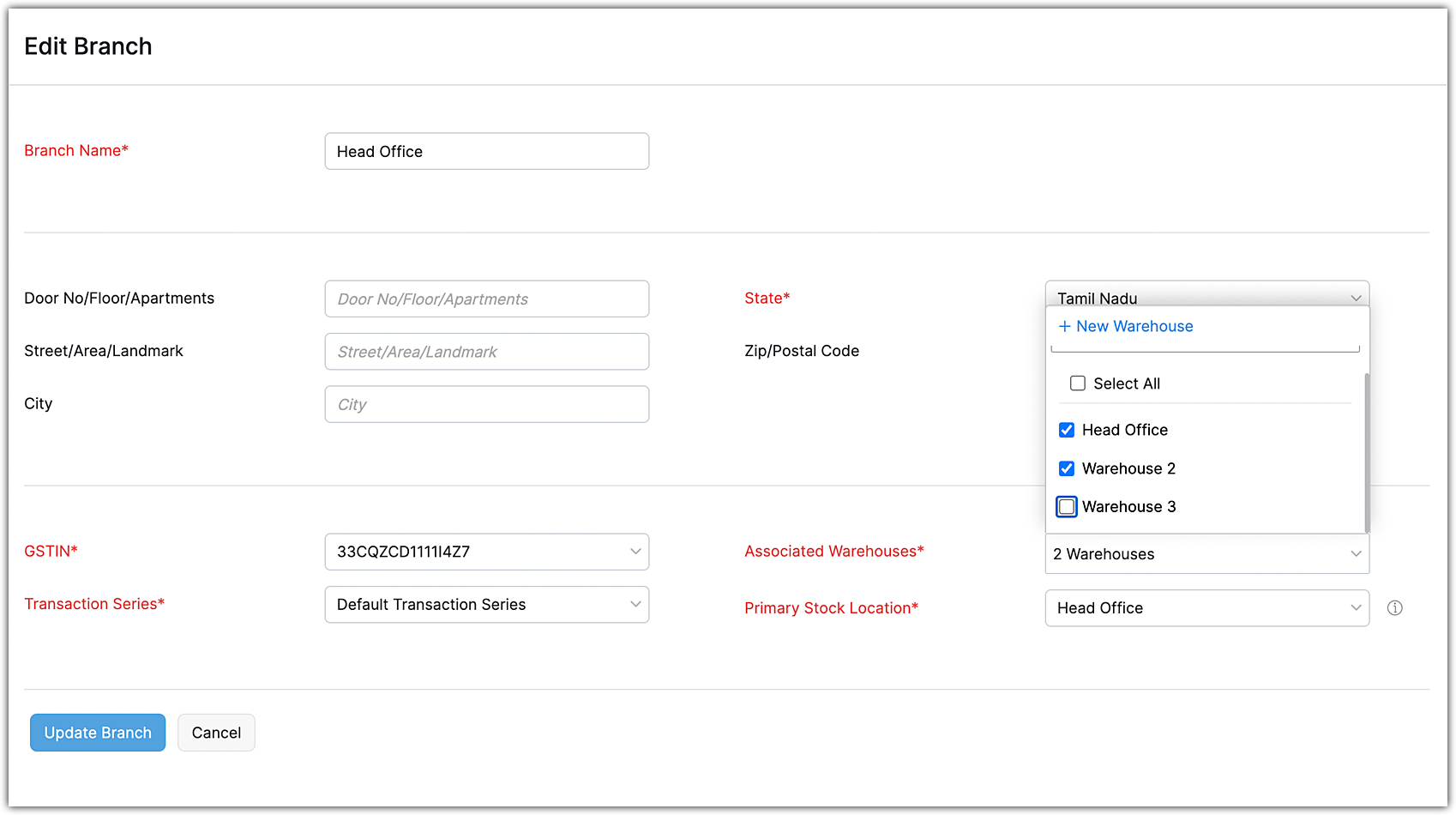The width and height of the screenshot is (1456, 815).
Task: Enable the Warehouse 3 checkbox
Action: [1067, 507]
